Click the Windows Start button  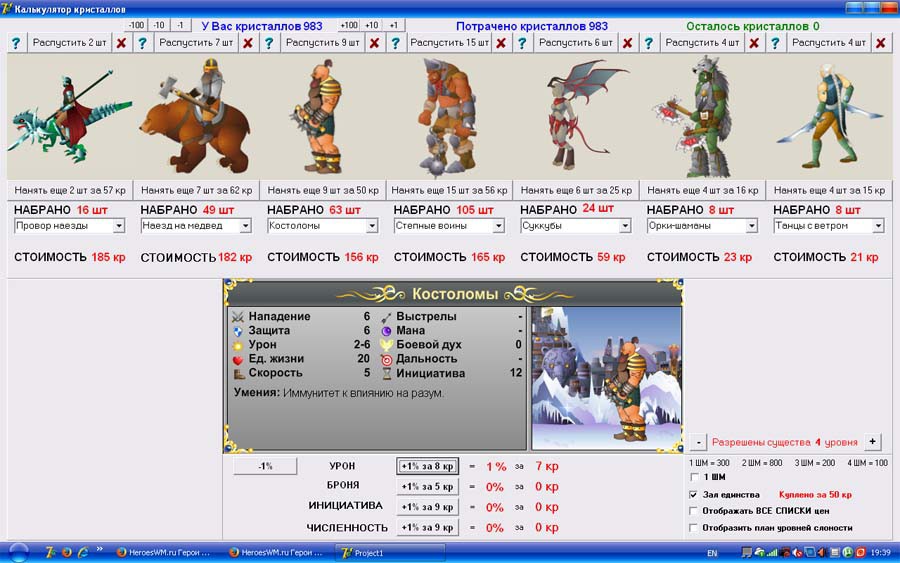18,553
